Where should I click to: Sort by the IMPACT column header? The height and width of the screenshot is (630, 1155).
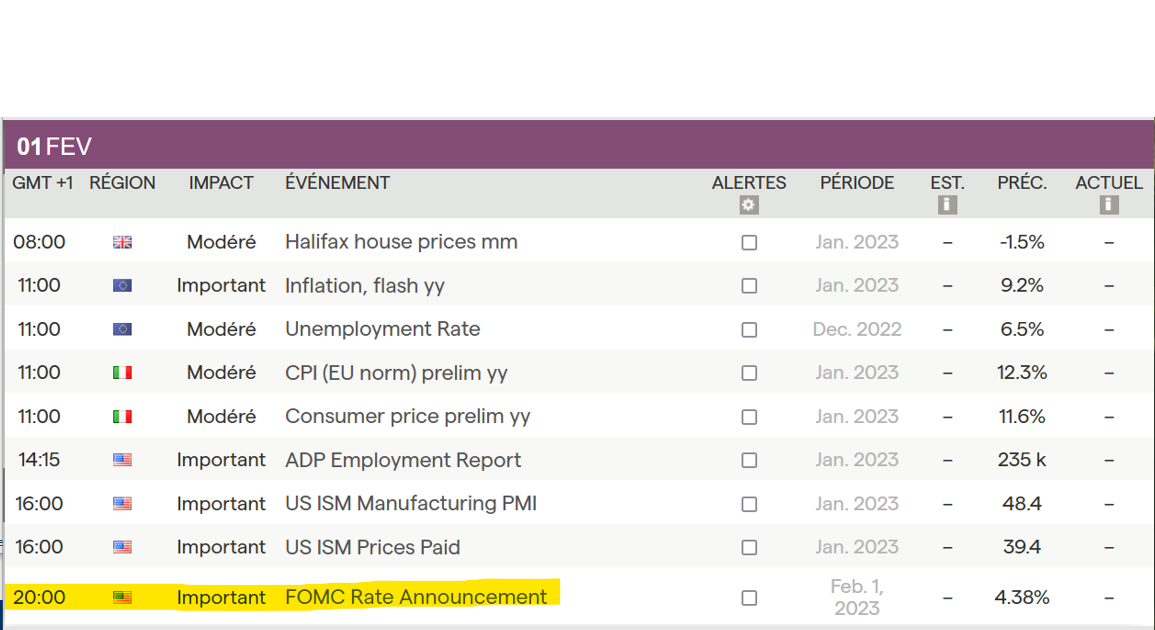221,183
